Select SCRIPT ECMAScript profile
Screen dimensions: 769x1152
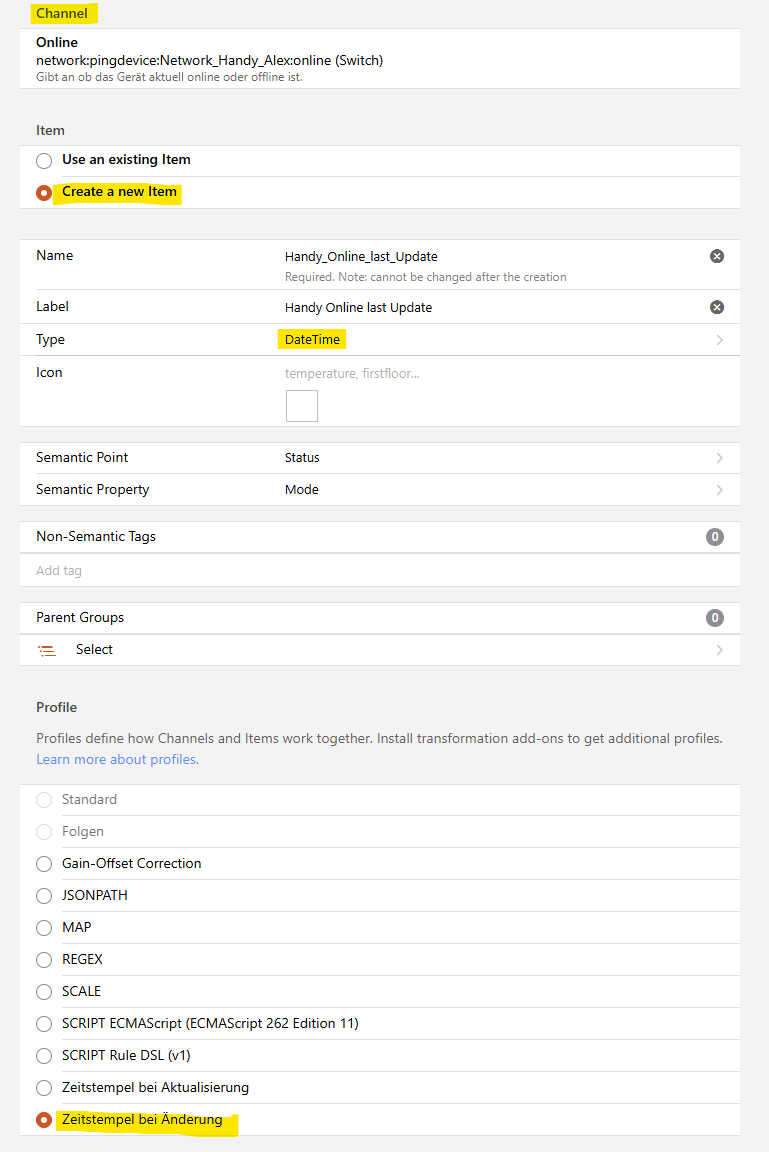coord(44,1024)
